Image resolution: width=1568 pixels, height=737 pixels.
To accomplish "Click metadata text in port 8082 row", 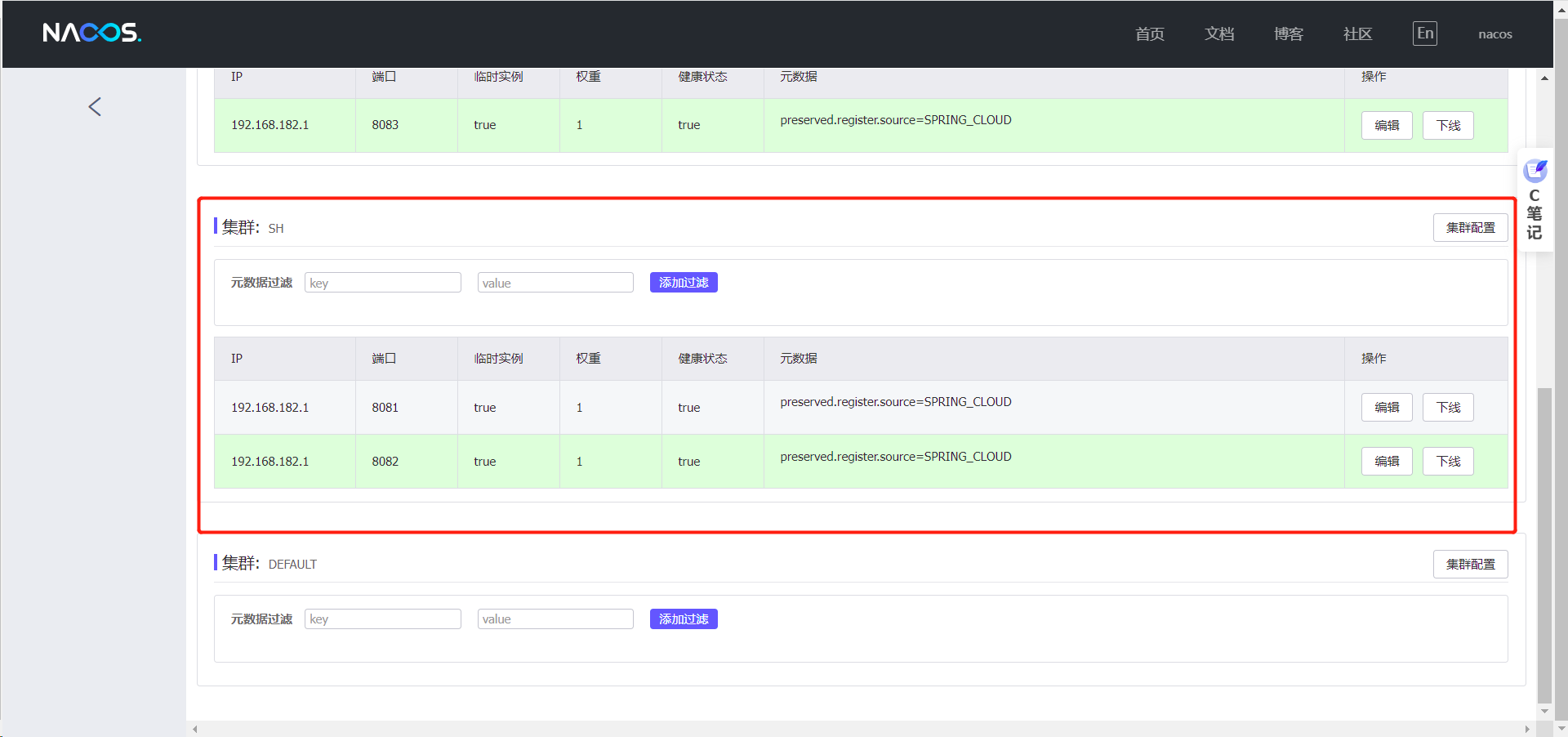I will click(896, 457).
